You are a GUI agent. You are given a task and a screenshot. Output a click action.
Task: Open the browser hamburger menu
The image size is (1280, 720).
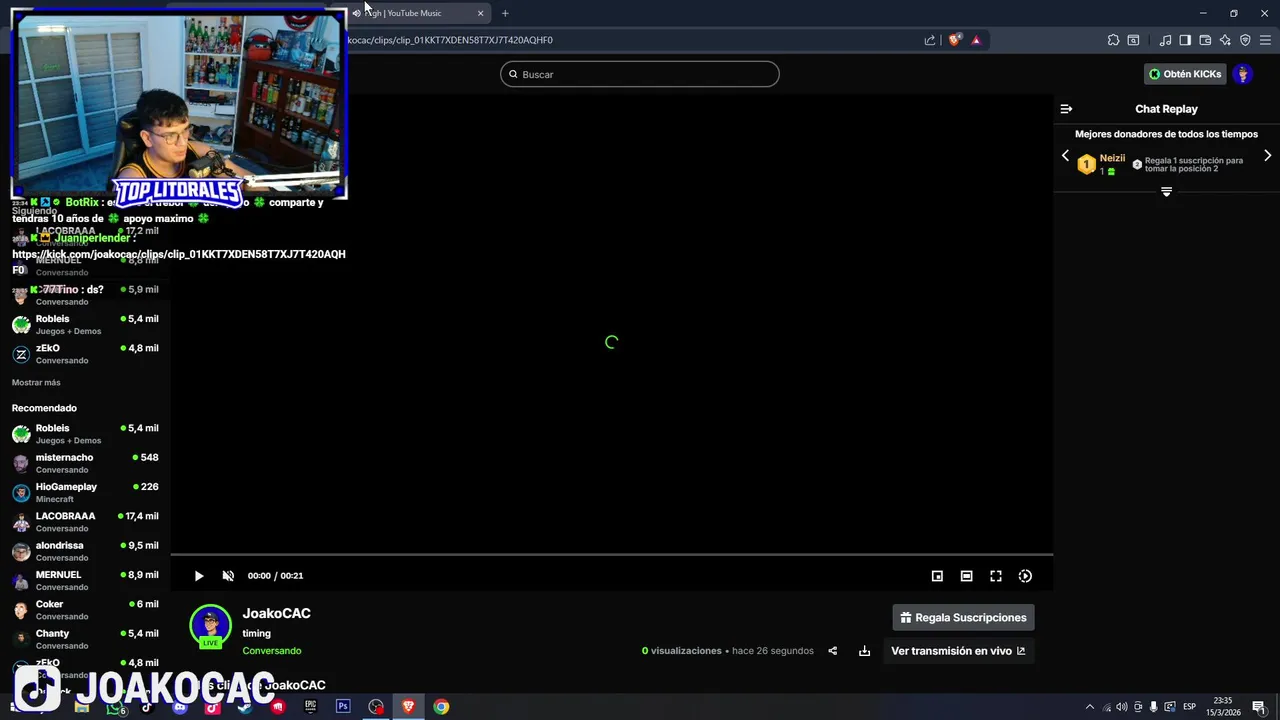click(x=1265, y=40)
